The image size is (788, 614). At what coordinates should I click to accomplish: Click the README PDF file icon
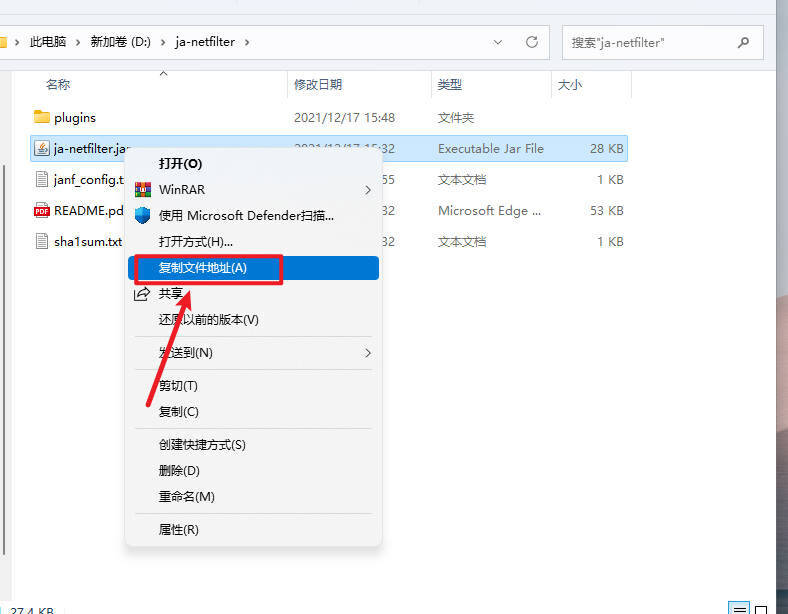41,210
